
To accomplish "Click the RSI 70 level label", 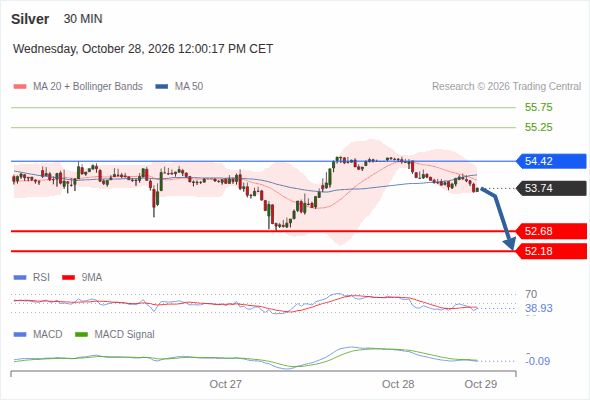I will click(x=531, y=294).
